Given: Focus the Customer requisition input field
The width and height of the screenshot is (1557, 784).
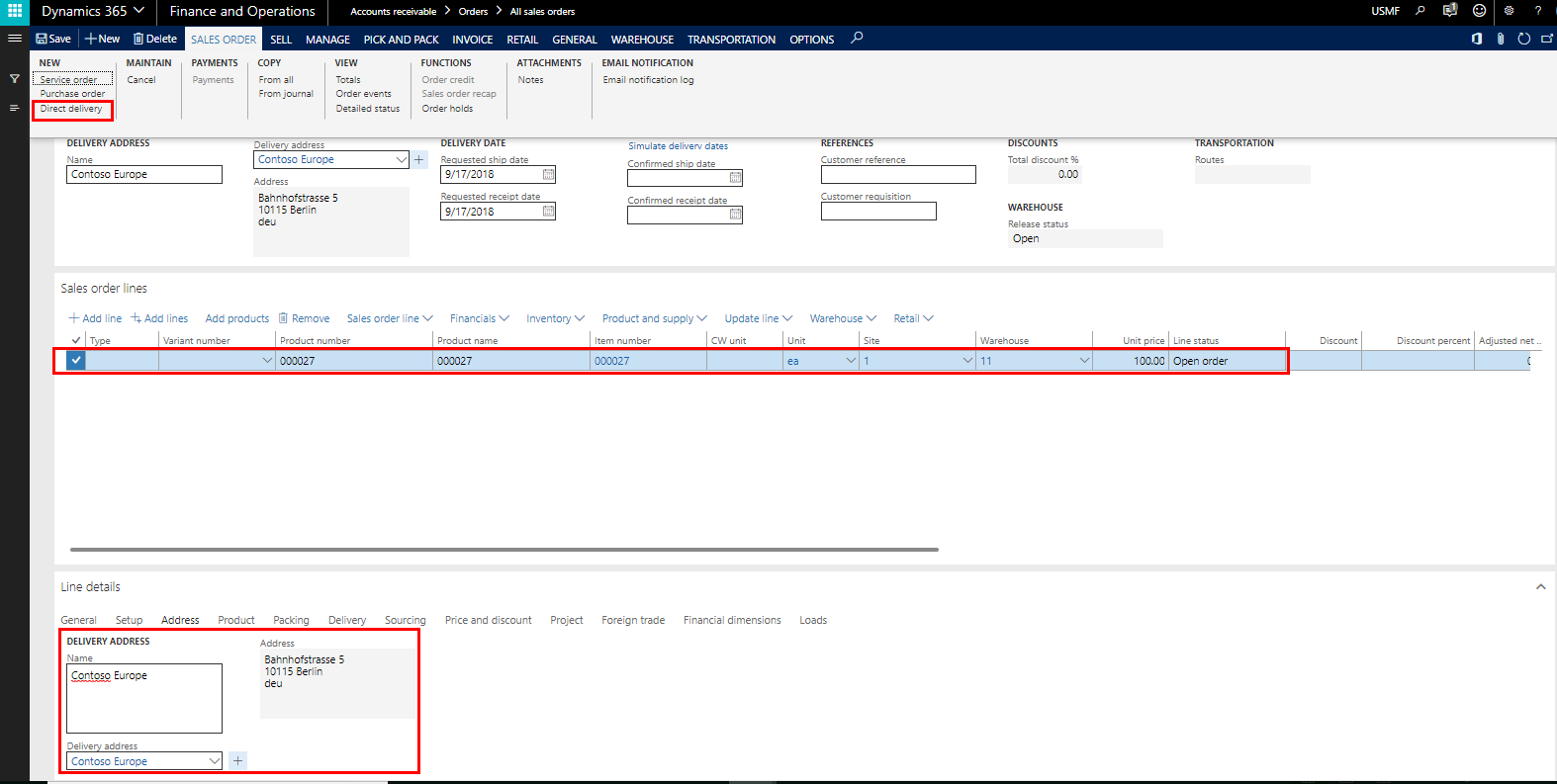Looking at the screenshot, I should pos(878,211).
